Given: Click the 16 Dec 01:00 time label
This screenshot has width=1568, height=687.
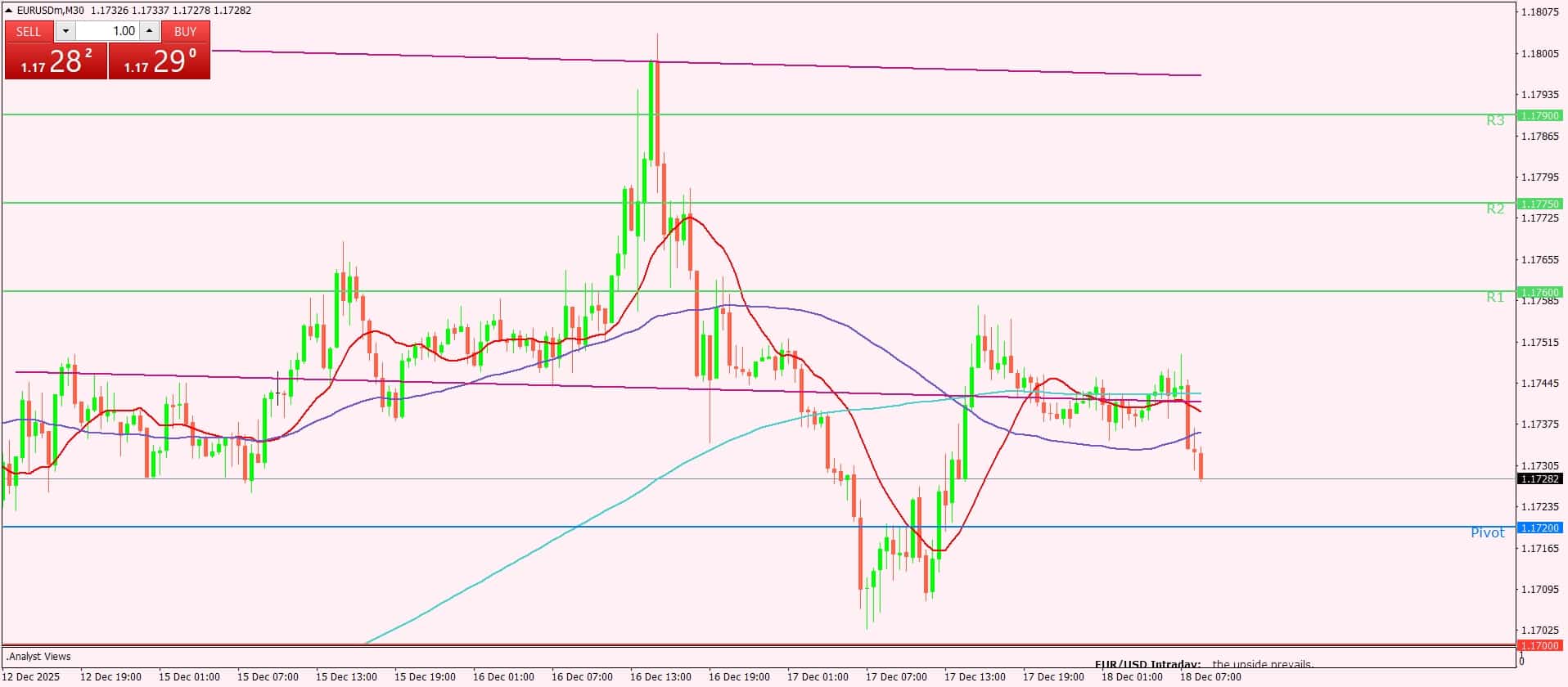Looking at the screenshot, I should pyautogui.click(x=503, y=677).
